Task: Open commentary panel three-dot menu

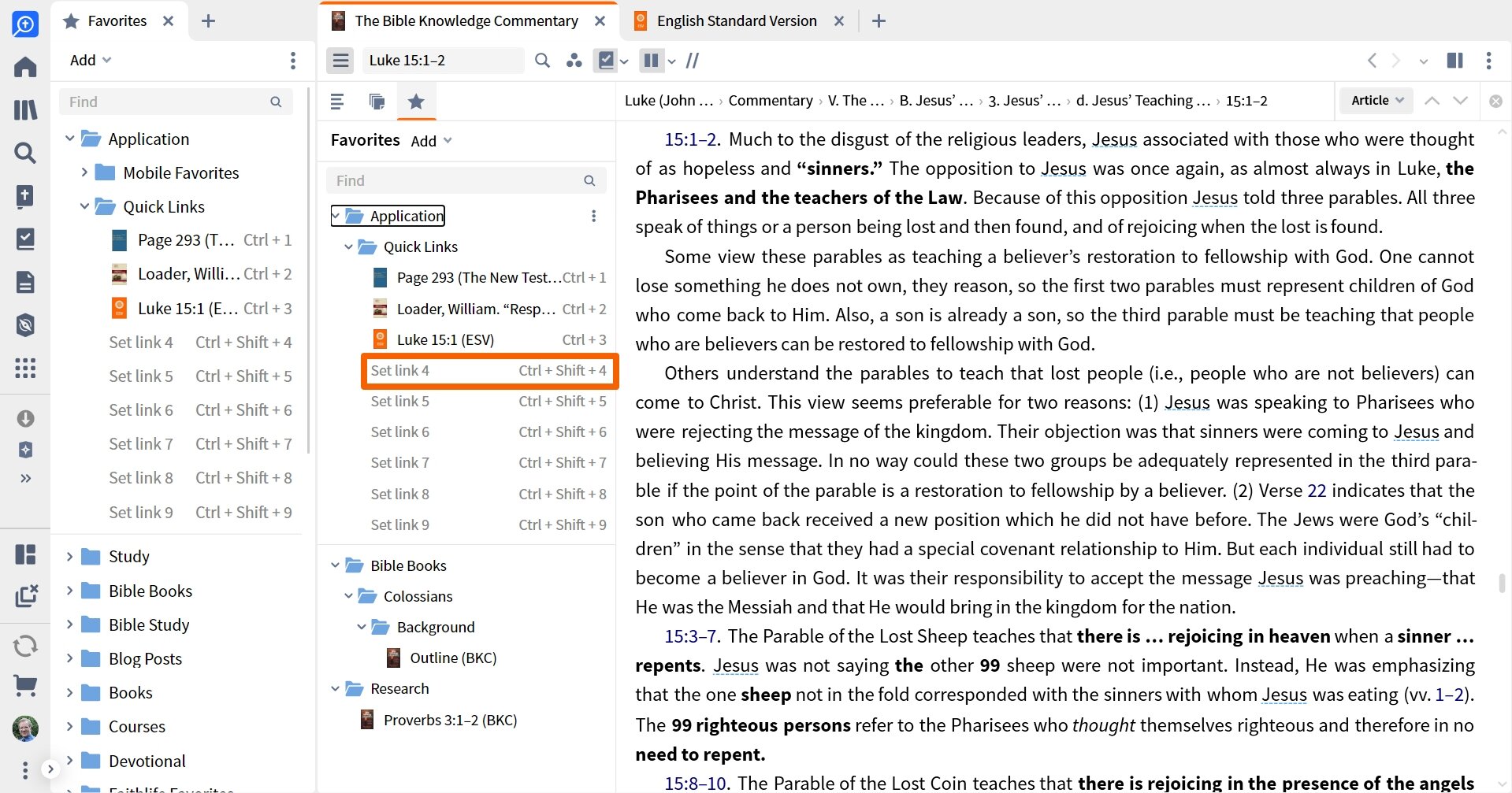Action: 1488,61
